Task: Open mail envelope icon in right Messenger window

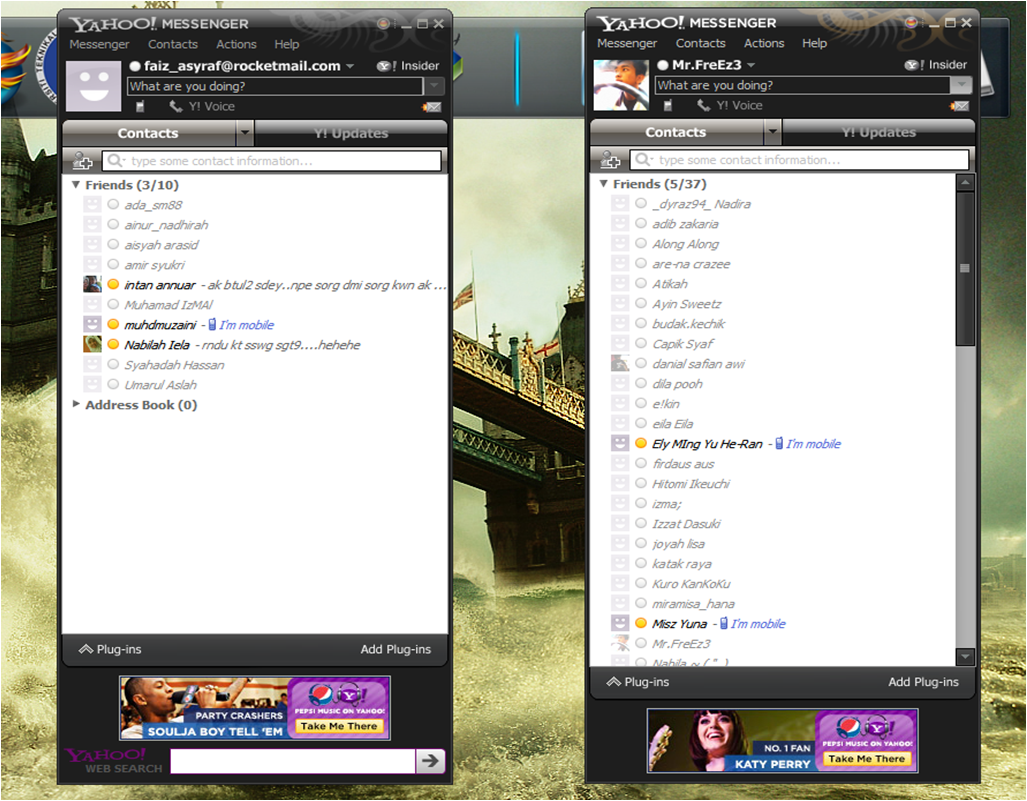Action: pos(960,105)
